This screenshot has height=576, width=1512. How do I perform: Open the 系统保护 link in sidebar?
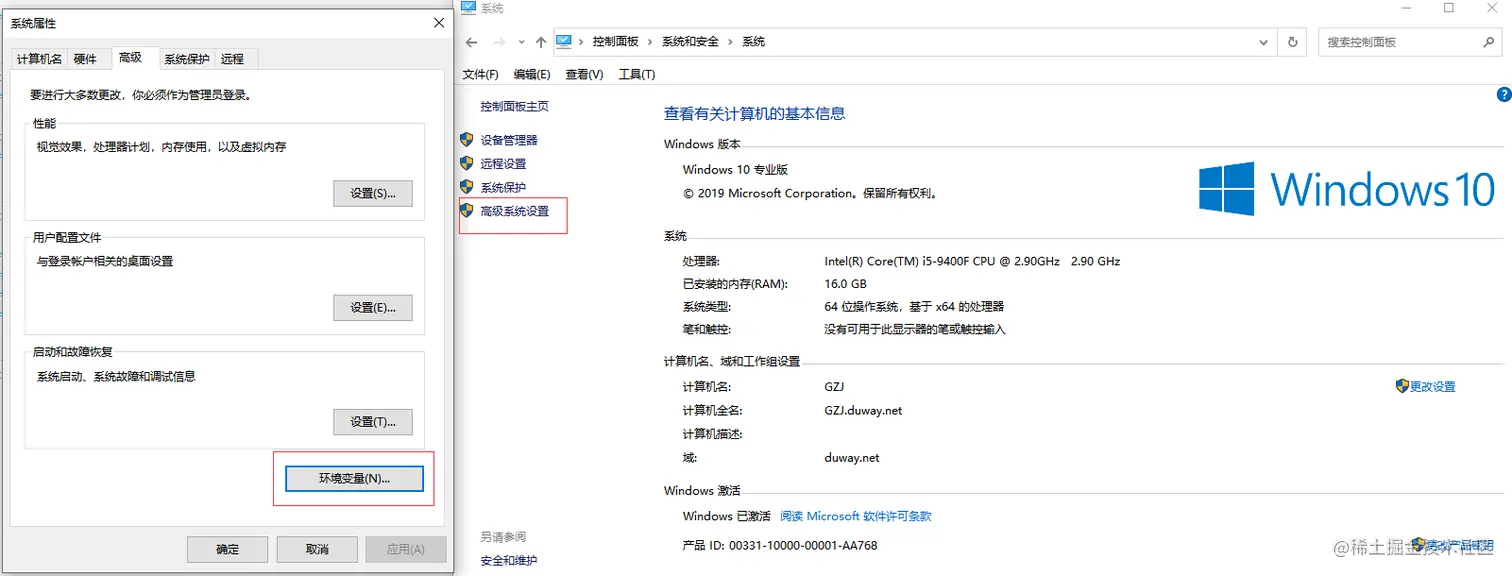503,188
